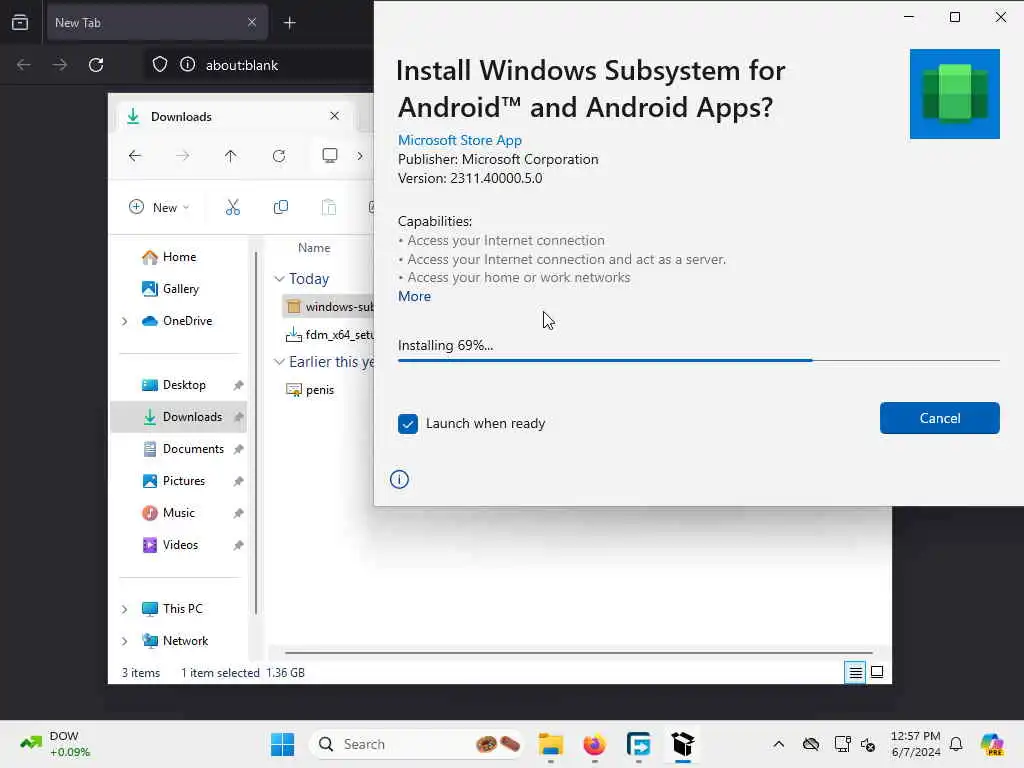Select the Downloads tab in File Explorer
This screenshot has height=768, width=1024.
235,116
